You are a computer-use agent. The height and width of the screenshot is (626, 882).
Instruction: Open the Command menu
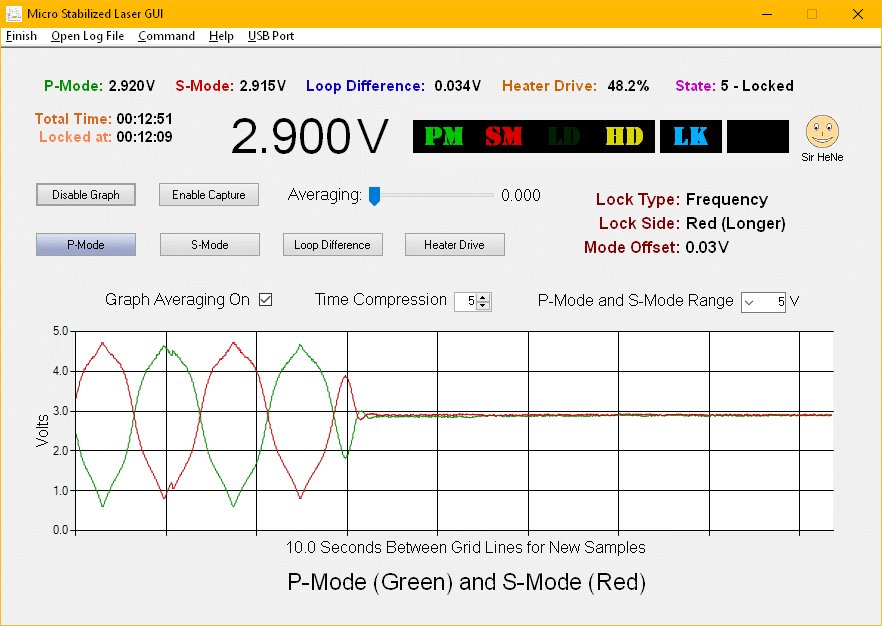pos(166,36)
